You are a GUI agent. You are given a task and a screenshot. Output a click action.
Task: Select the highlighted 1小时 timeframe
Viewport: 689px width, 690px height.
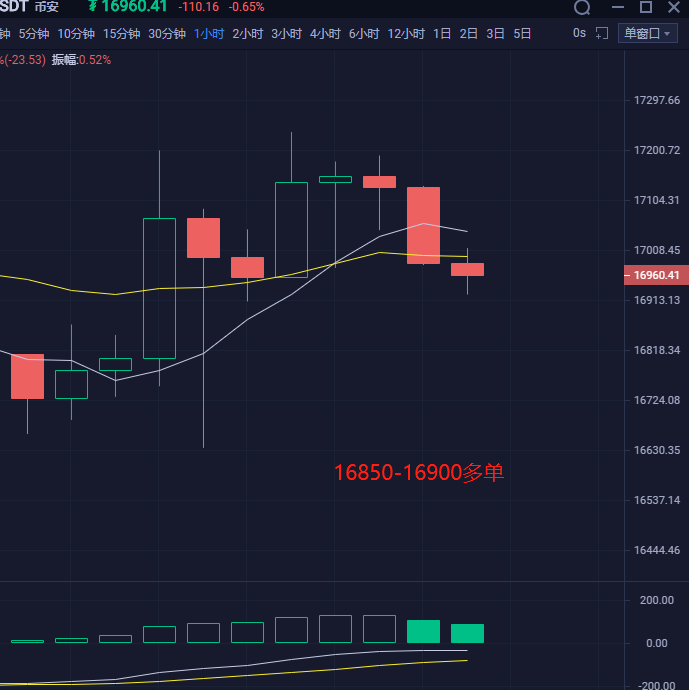(208, 33)
